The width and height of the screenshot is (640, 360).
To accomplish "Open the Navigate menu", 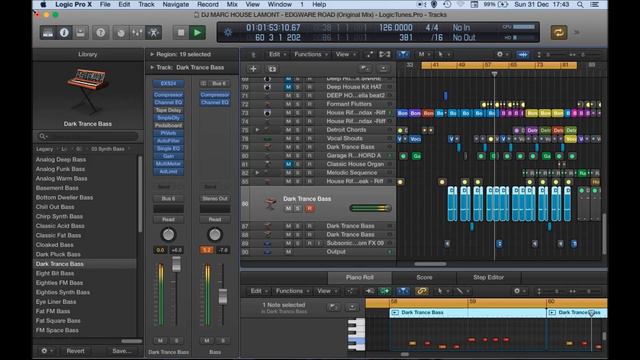I will pos(176,4).
